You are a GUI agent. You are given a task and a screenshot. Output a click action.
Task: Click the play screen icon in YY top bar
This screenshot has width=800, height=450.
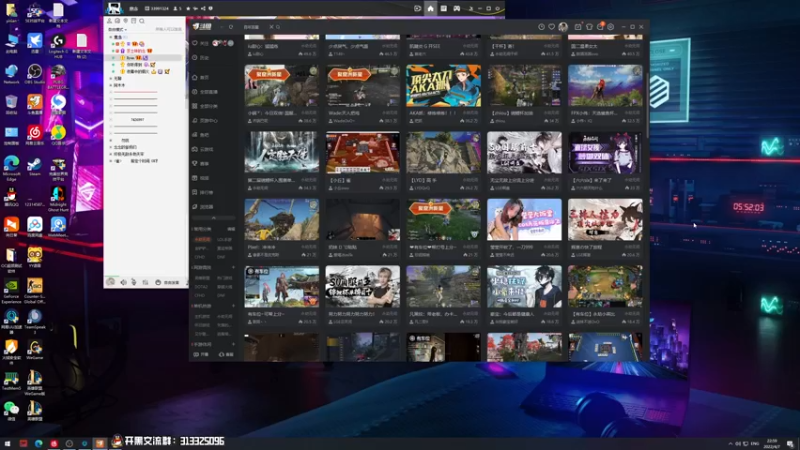[x=417, y=8]
